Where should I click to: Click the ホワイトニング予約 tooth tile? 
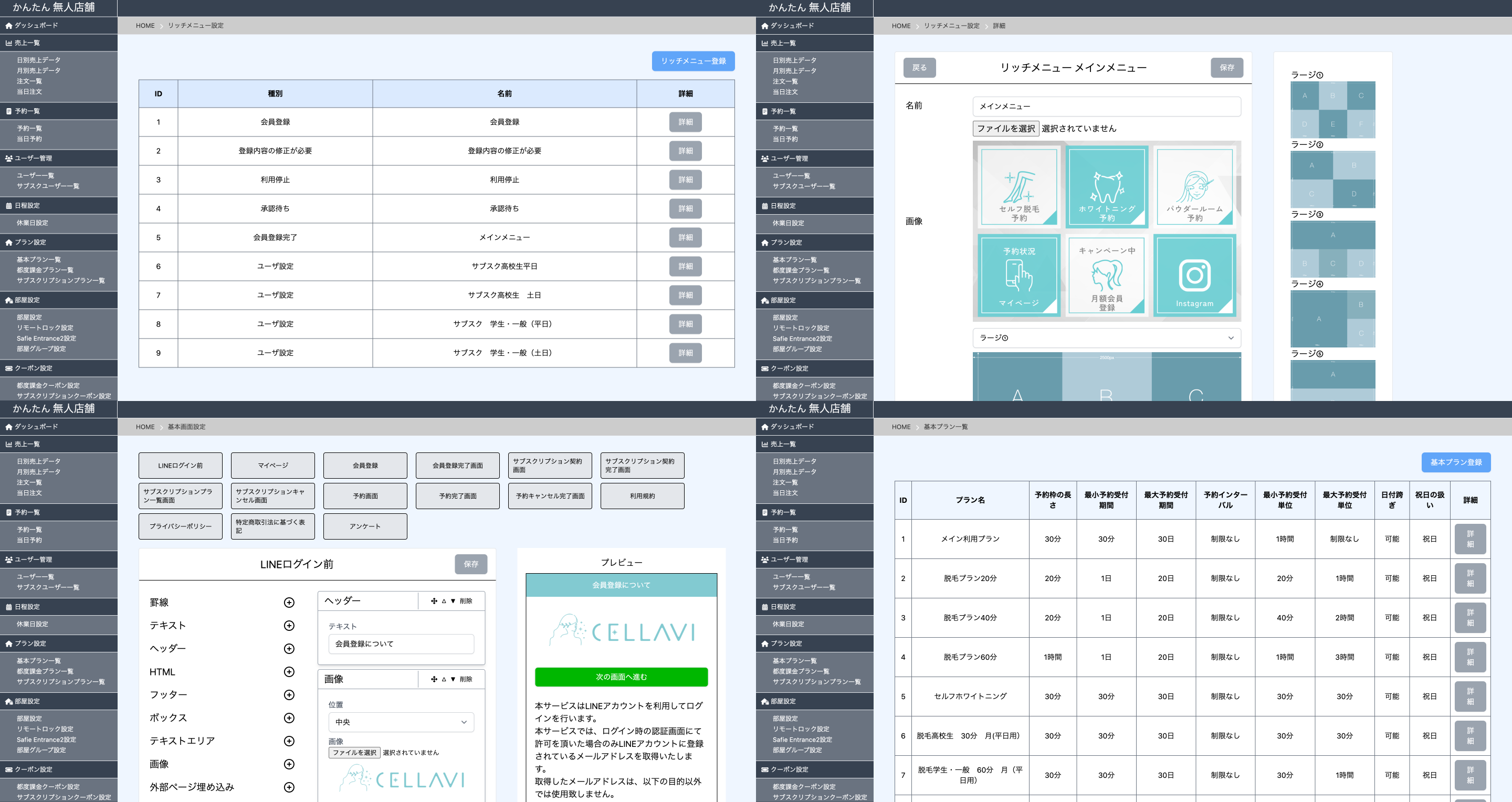tap(1106, 187)
